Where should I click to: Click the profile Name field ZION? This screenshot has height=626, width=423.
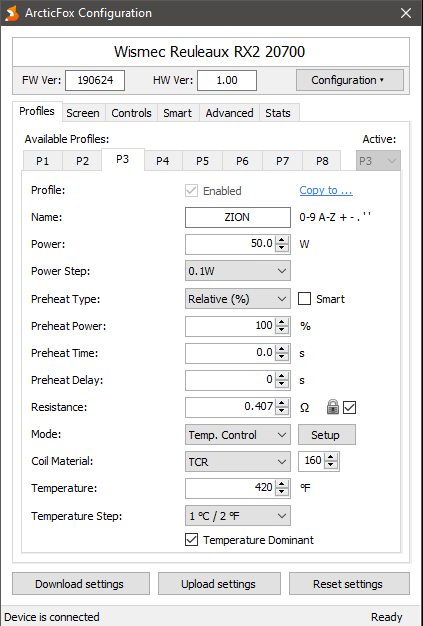pos(238,217)
